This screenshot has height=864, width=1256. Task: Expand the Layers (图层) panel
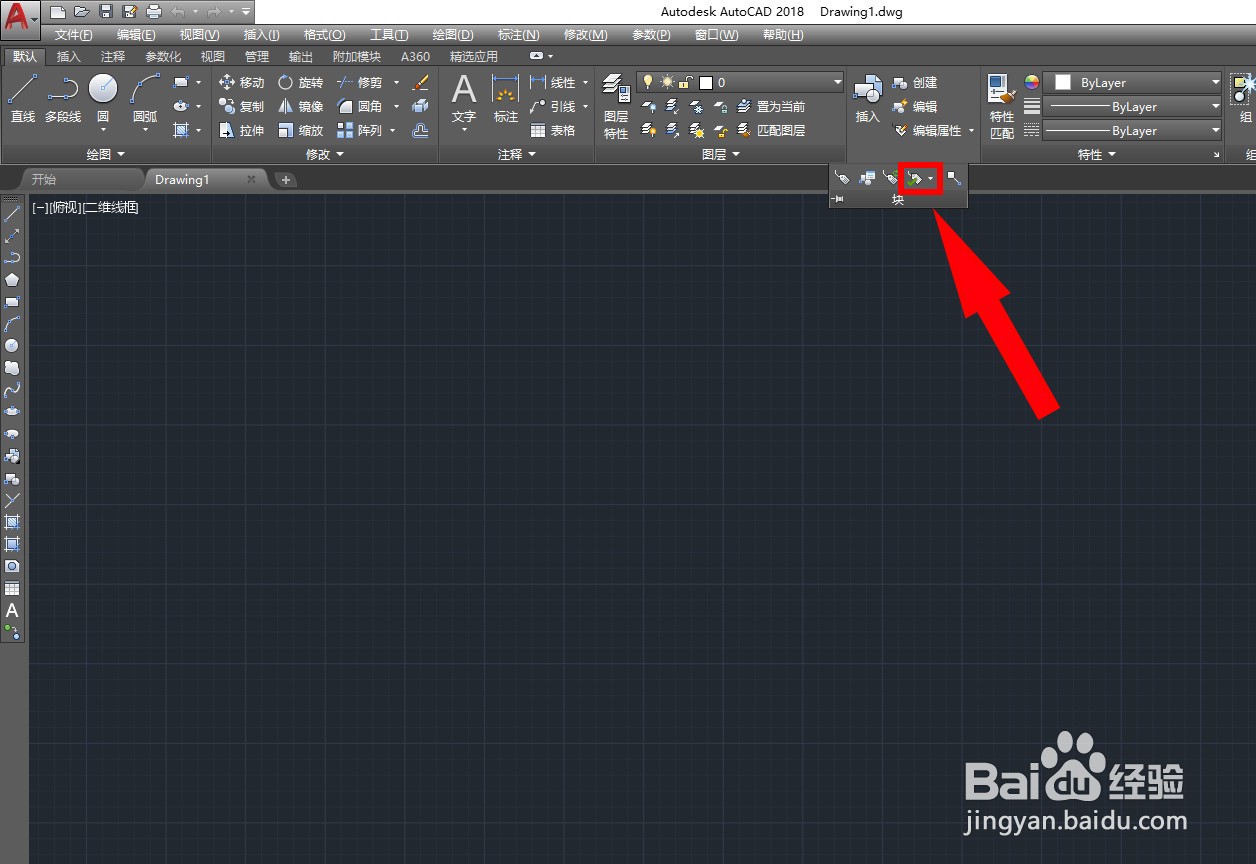coord(721,154)
